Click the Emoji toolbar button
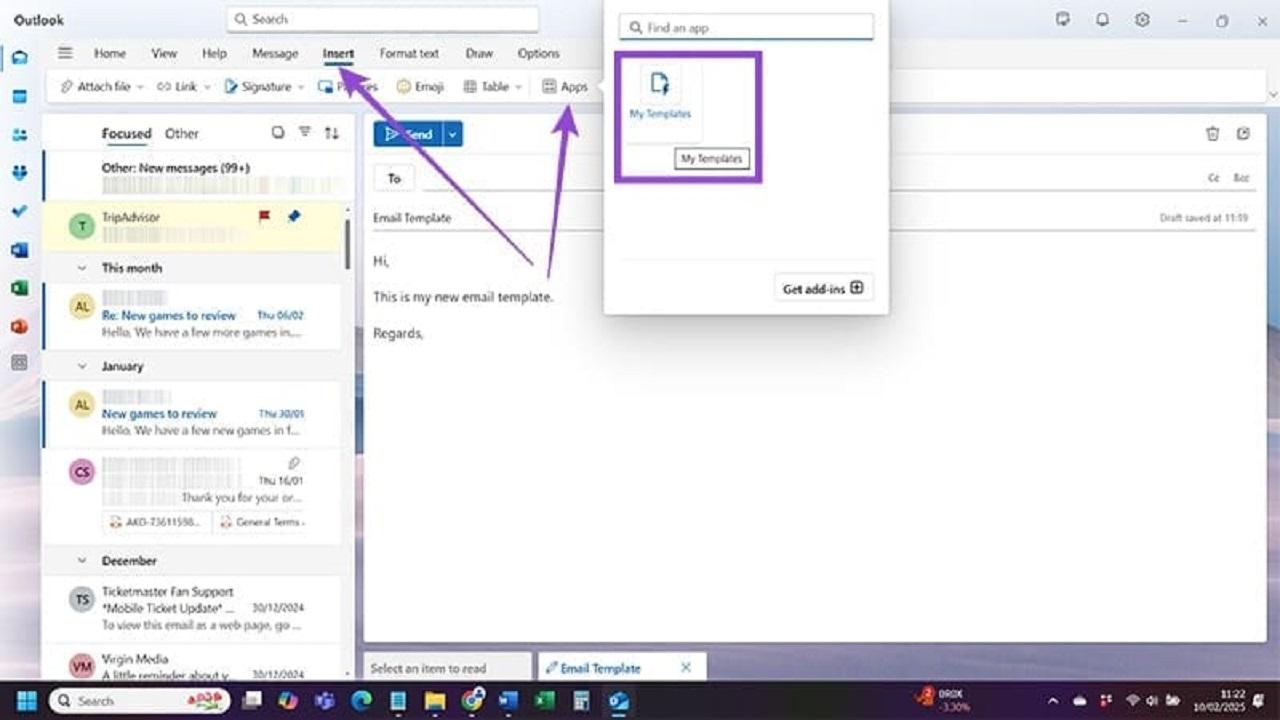The image size is (1280, 720). point(420,87)
